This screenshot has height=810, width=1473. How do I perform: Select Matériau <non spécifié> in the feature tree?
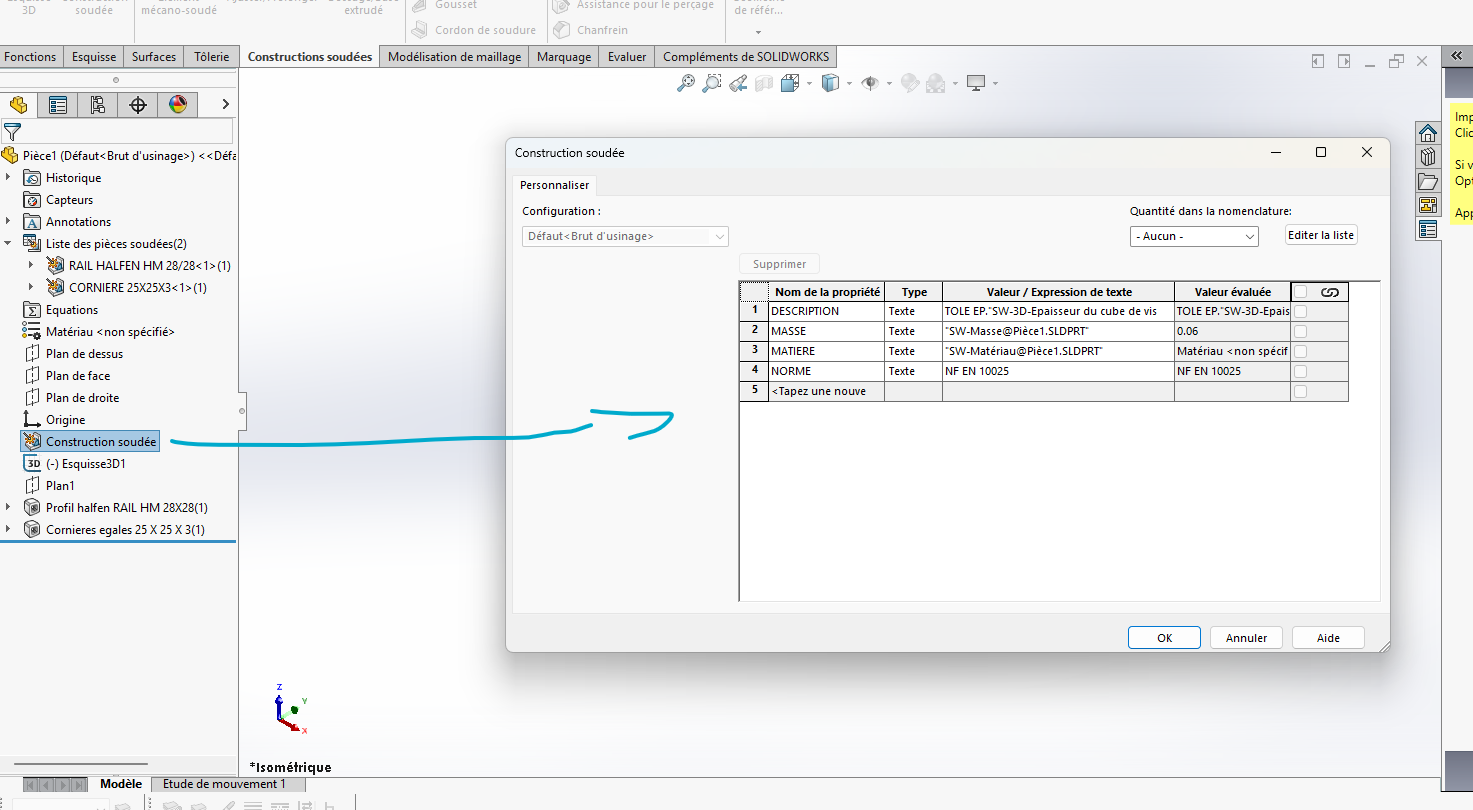click(x=110, y=332)
